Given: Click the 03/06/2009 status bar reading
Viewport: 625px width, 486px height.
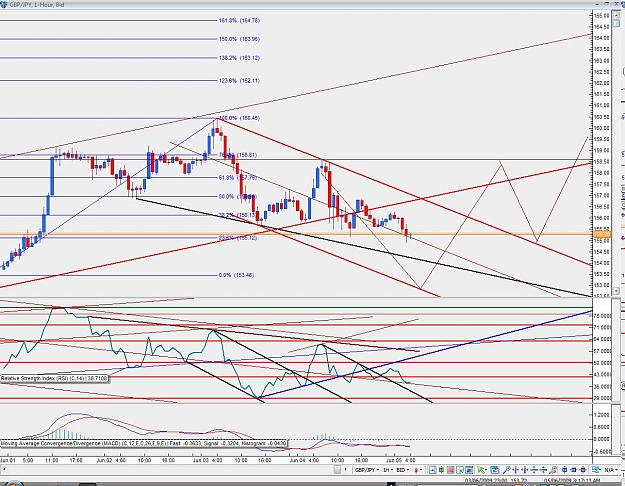Looking at the screenshot, I should point(496,481).
